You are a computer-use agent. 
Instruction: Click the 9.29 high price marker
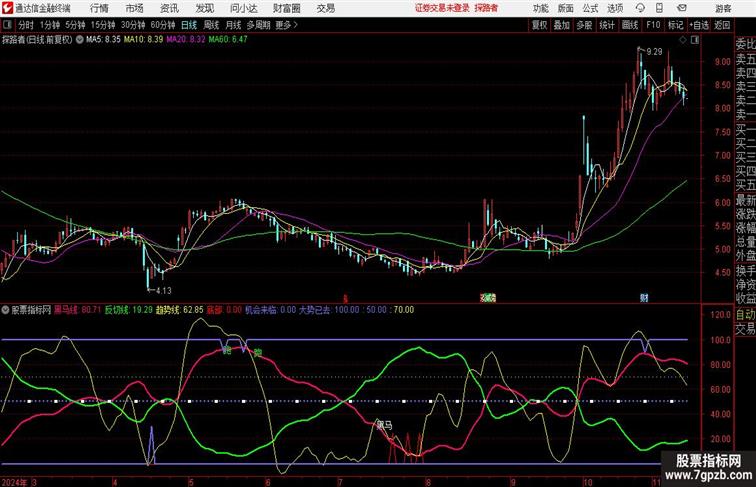pyautogui.click(x=654, y=52)
